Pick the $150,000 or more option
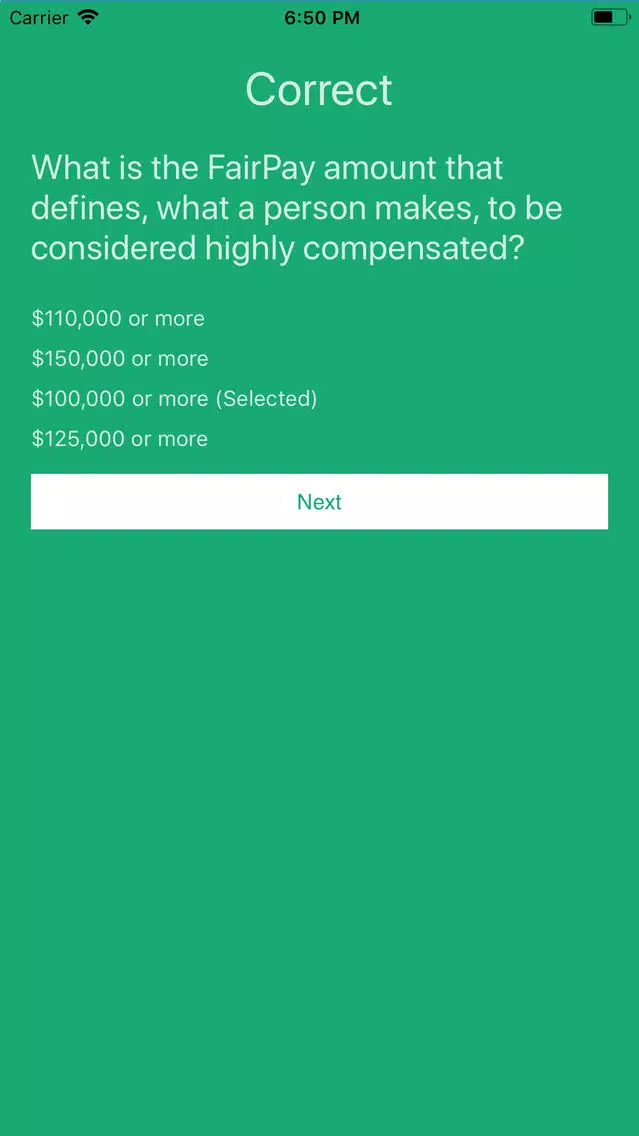This screenshot has height=1136, width=639. click(120, 359)
